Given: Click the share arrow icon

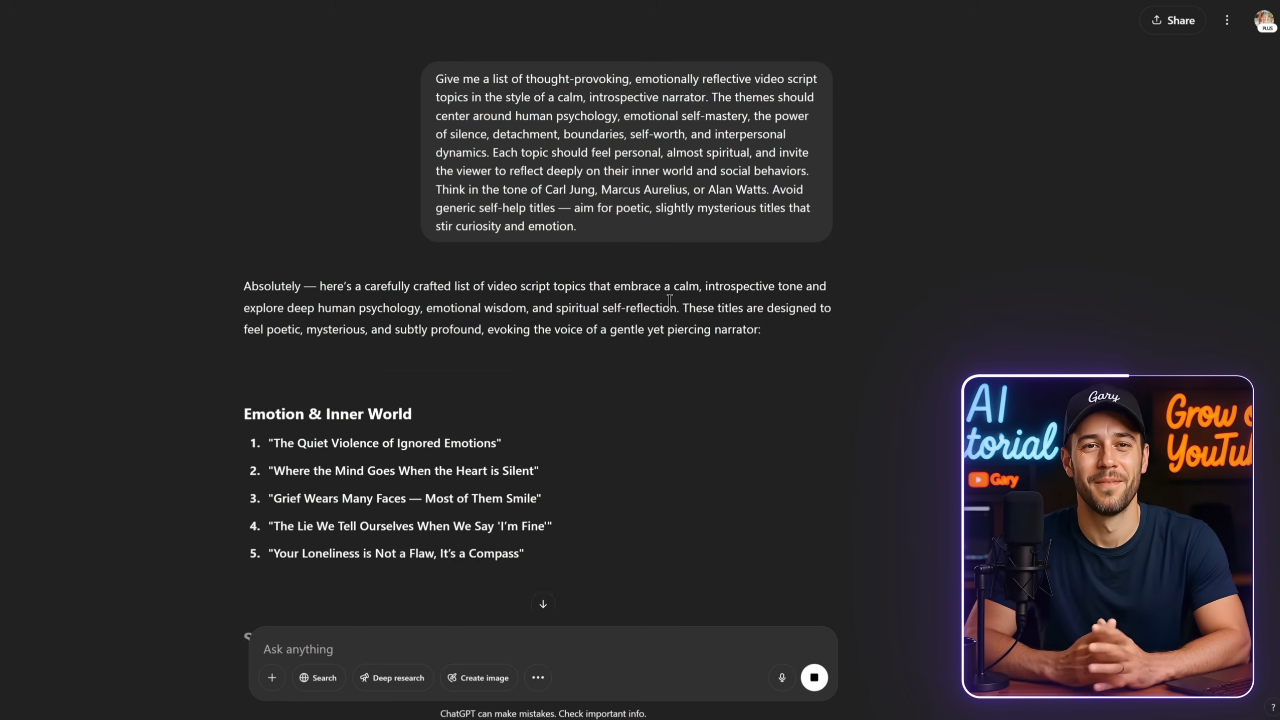Looking at the screenshot, I should 1157,20.
